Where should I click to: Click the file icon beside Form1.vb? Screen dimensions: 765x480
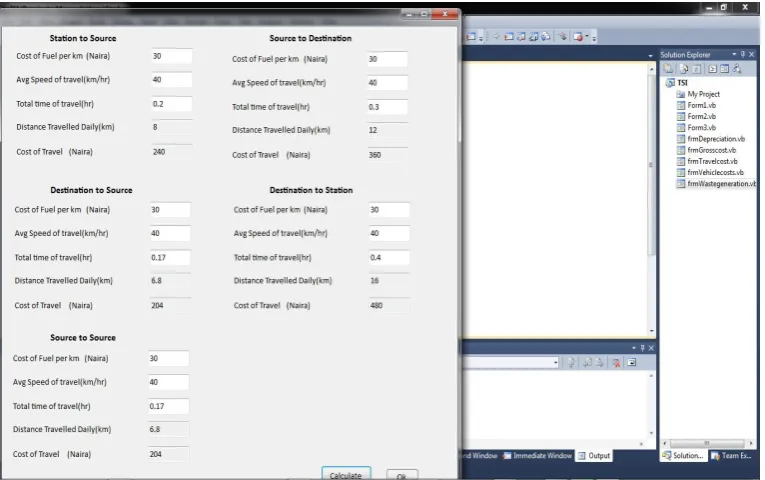point(681,105)
